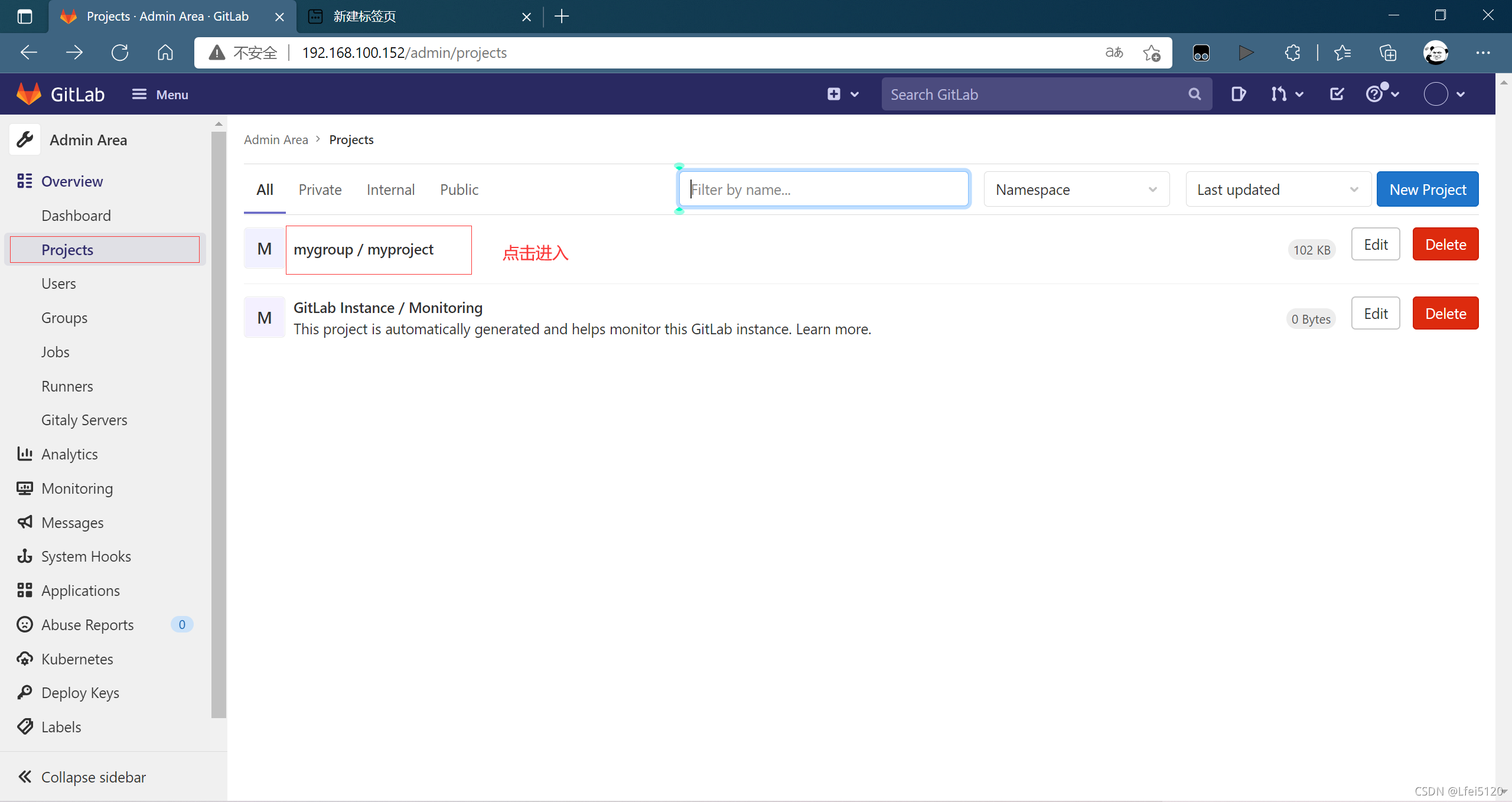Open the to-do list icon
The image size is (1512, 802).
point(1337,94)
